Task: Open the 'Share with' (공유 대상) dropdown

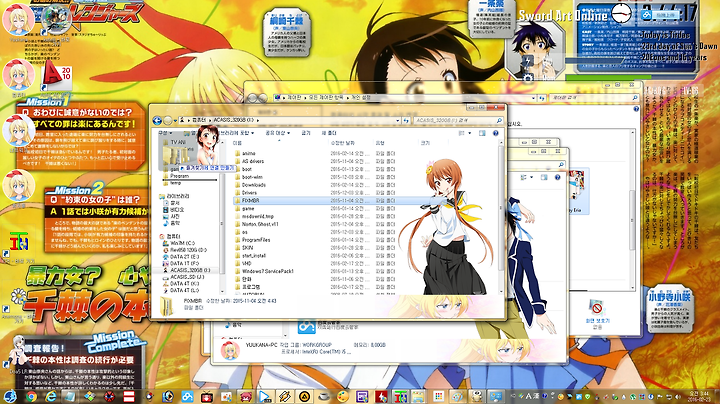Action: pyautogui.click(x=277, y=133)
